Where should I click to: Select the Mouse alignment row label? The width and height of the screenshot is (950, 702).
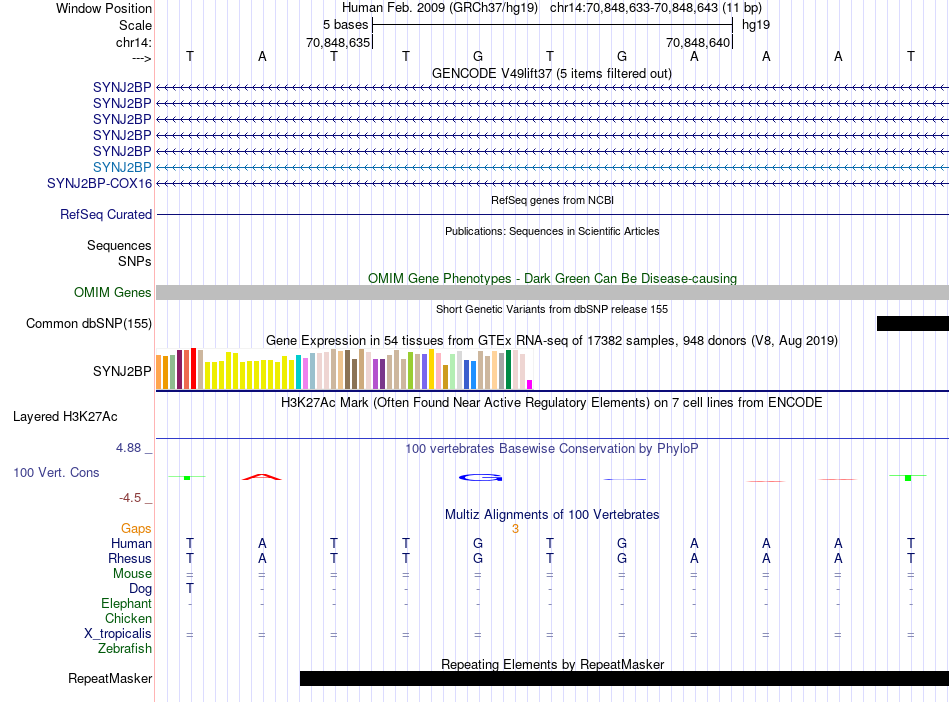(x=132, y=574)
